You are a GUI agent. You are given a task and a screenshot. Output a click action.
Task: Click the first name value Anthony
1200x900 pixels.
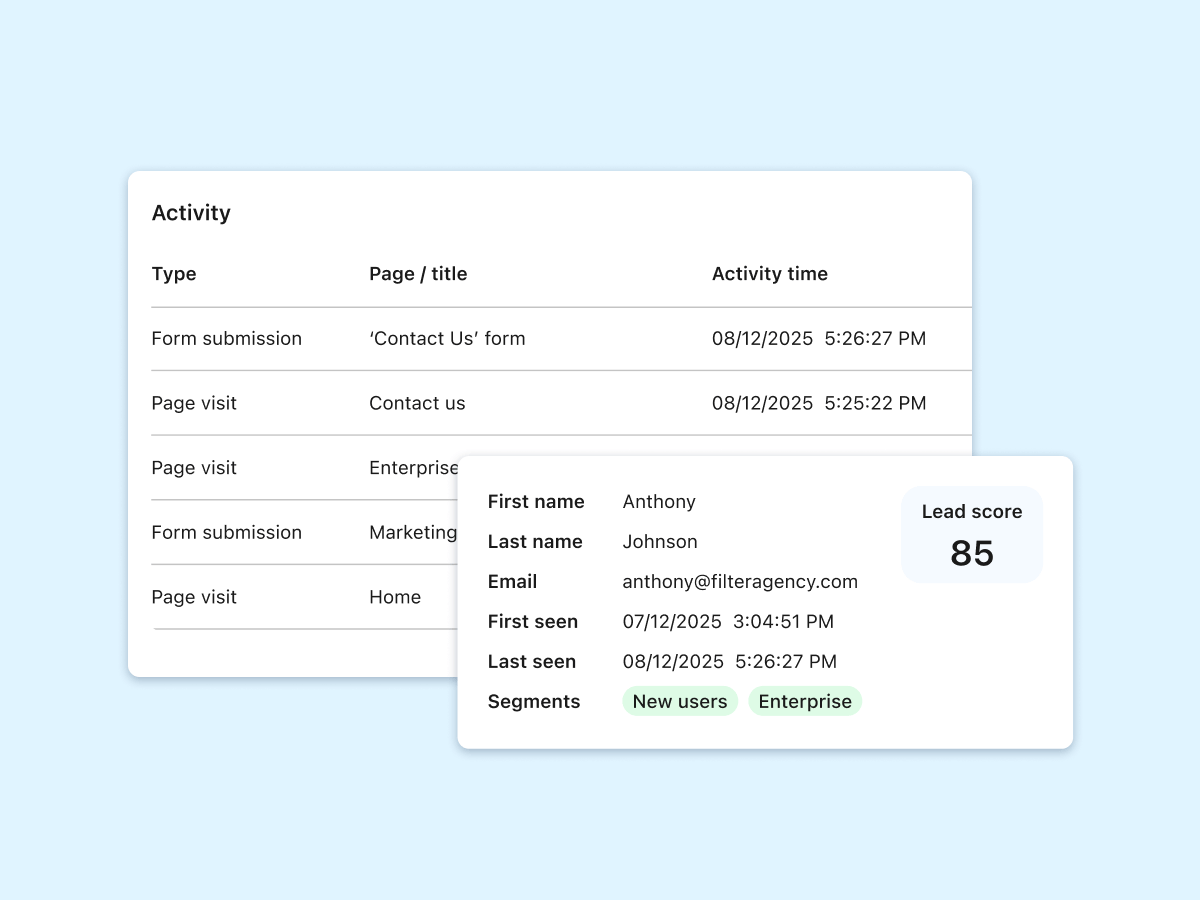click(659, 502)
